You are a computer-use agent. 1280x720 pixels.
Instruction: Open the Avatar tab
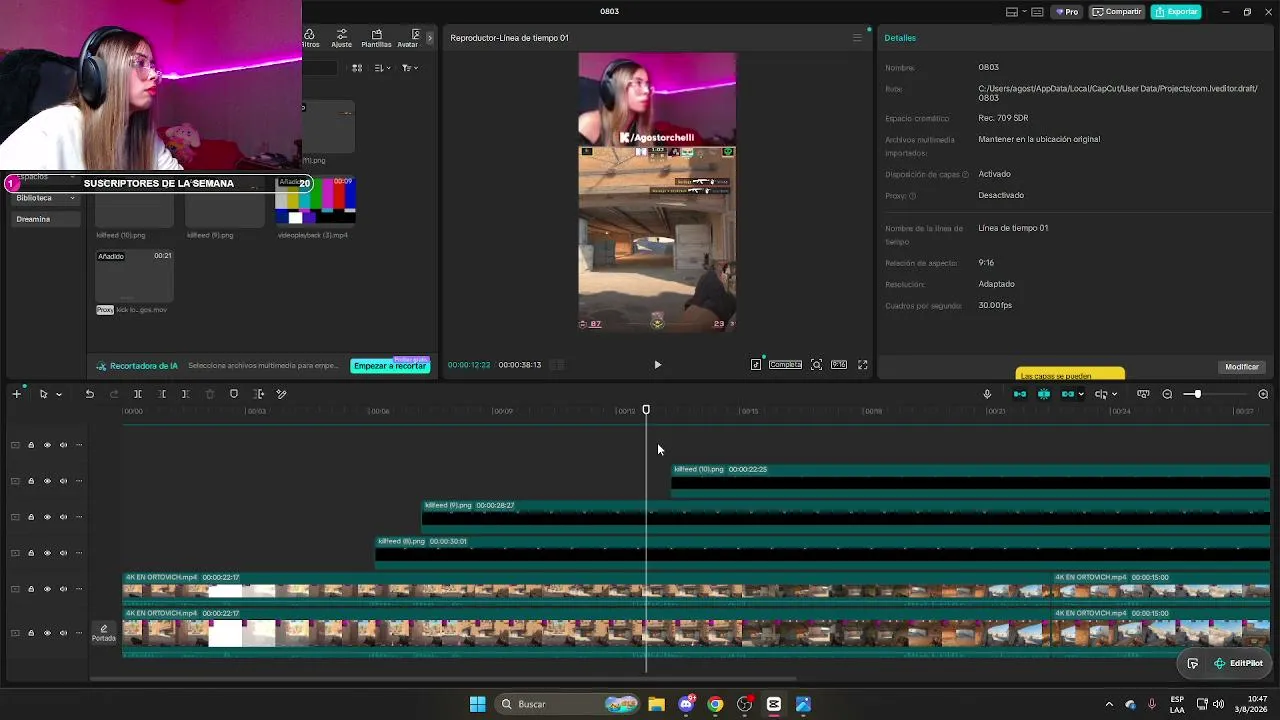tap(407, 38)
